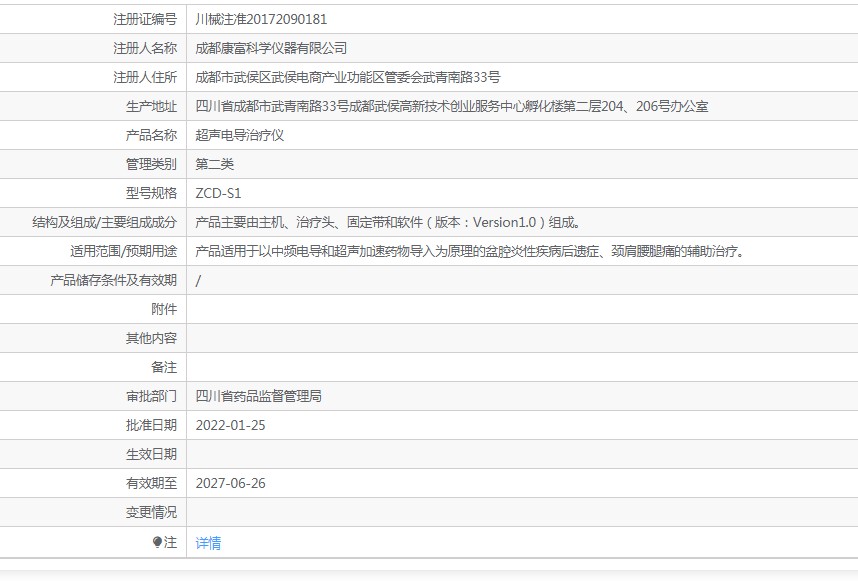Click the 适用范围/预期用途 label
This screenshot has height=581, width=858.
[x=124, y=251]
